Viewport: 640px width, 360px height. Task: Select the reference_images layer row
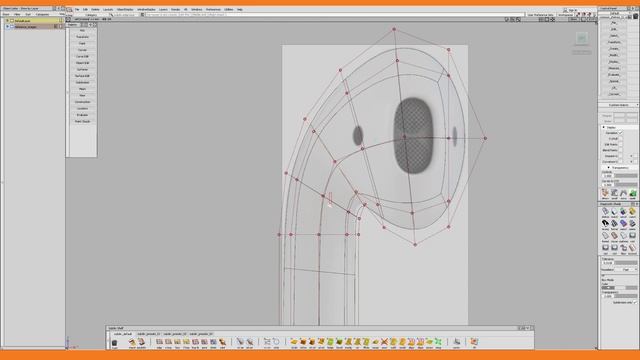click(35, 27)
